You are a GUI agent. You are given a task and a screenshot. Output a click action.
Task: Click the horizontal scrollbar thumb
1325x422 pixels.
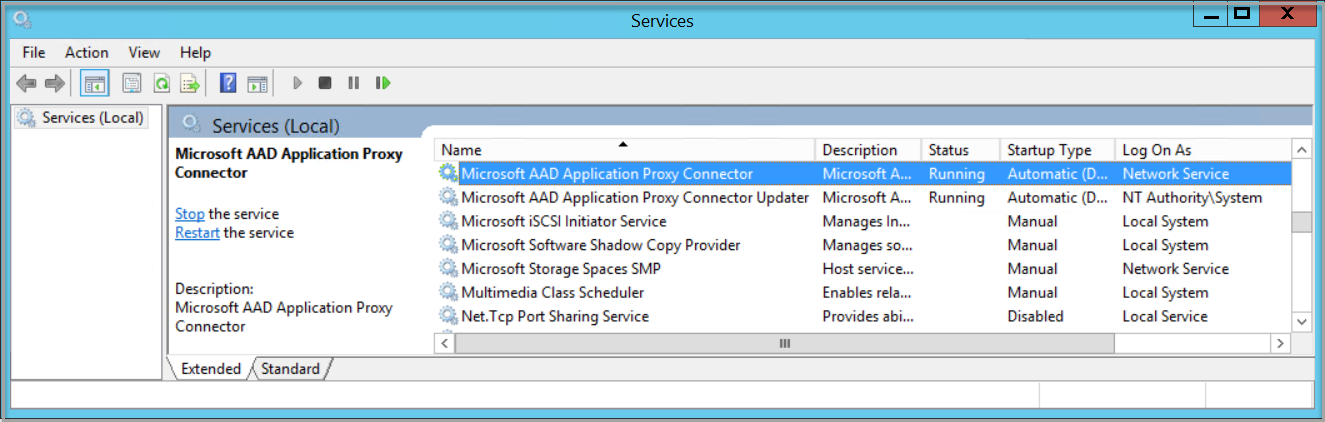coord(785,343)
